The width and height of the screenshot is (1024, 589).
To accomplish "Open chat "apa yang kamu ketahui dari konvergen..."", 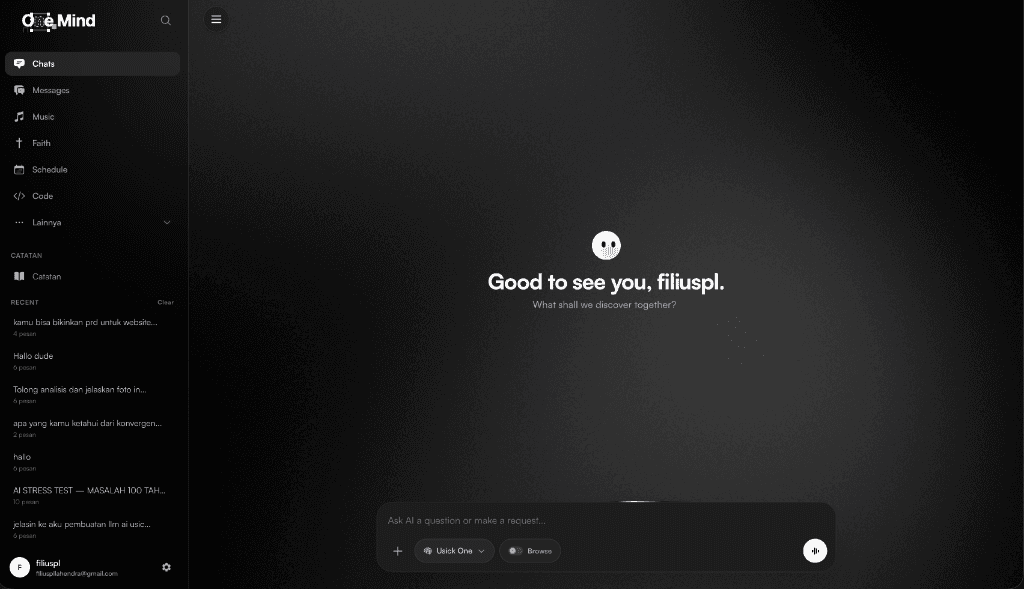I will (92, 428).
